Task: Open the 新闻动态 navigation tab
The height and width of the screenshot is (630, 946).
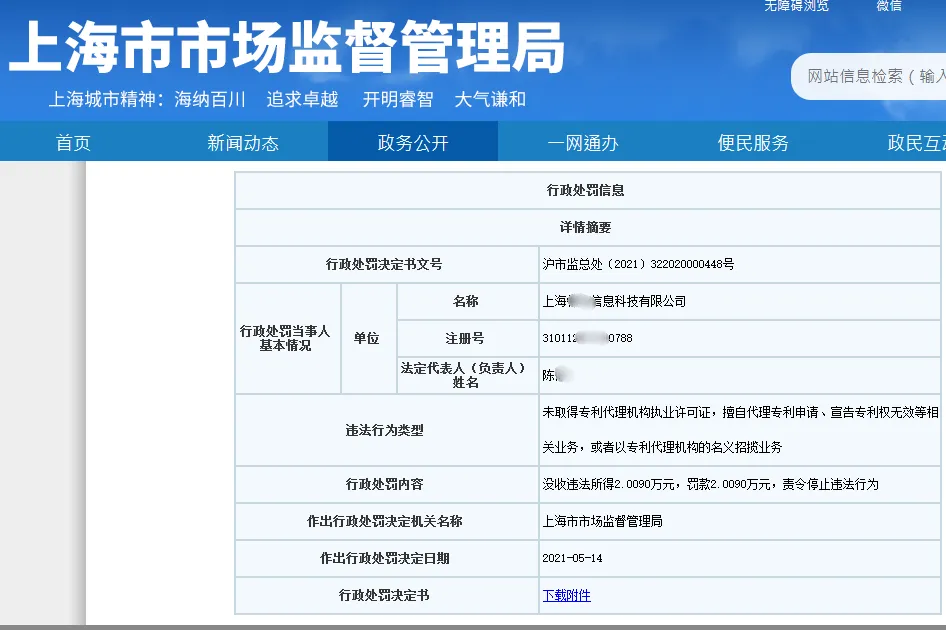Action: [243, 143]
